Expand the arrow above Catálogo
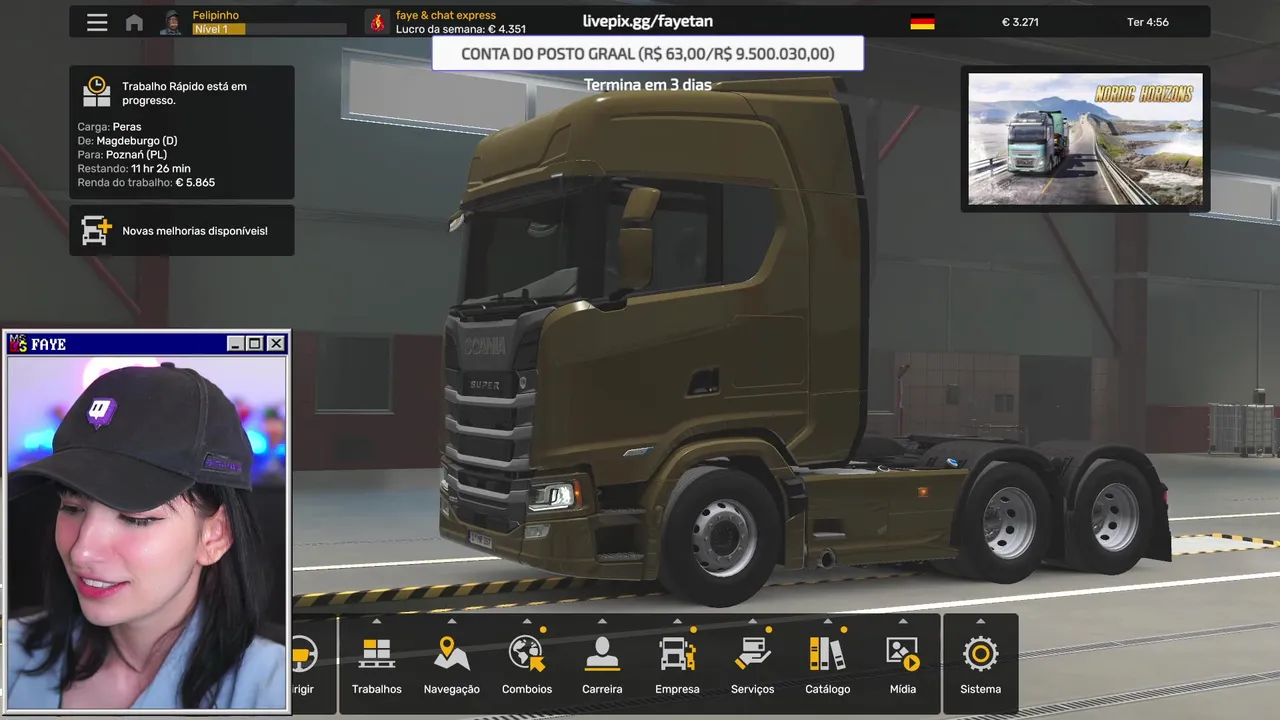Screen dimensions: 1280x720 (x=827, y=621)
